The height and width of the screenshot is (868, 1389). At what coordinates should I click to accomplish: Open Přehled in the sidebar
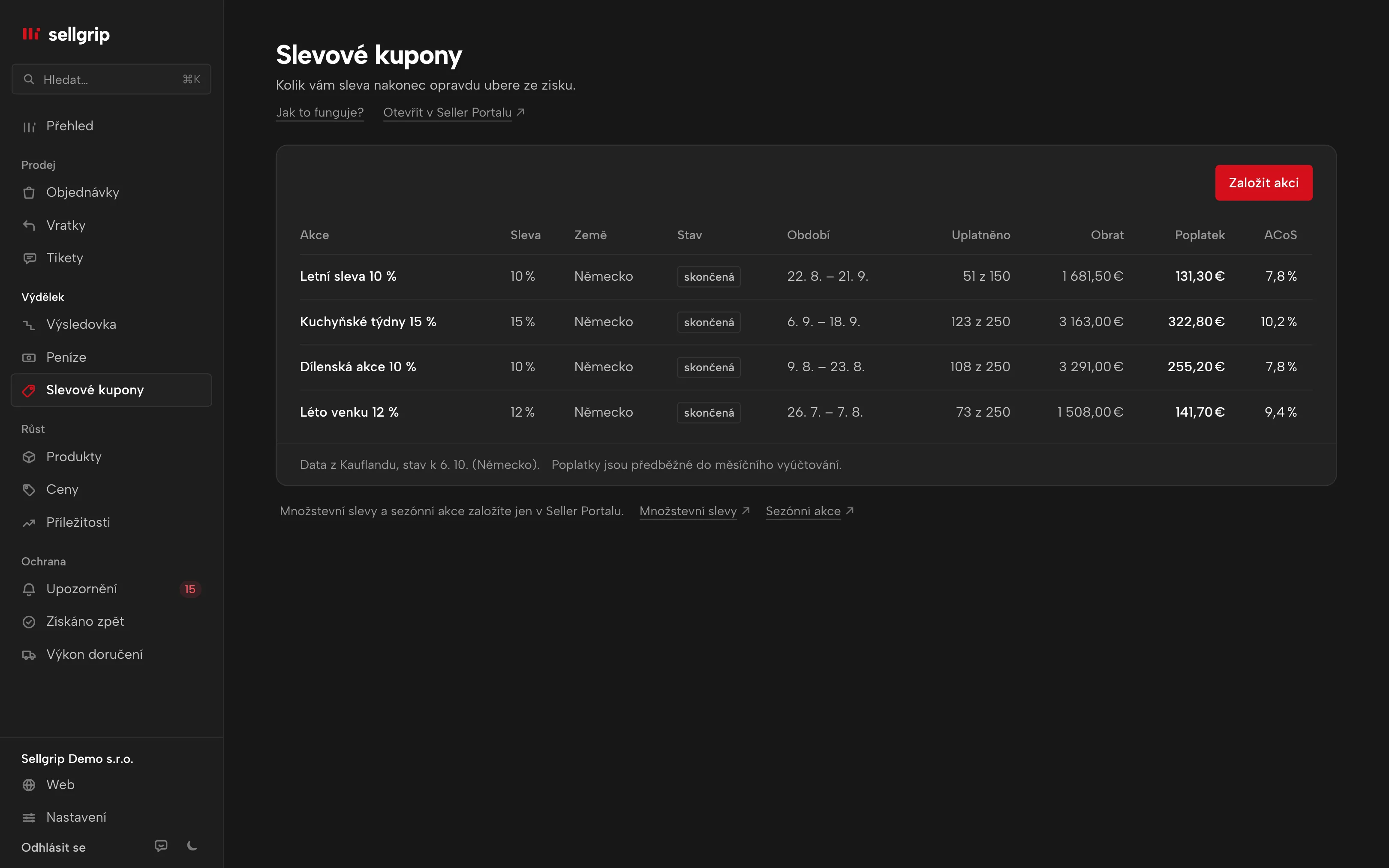point(111,126)
